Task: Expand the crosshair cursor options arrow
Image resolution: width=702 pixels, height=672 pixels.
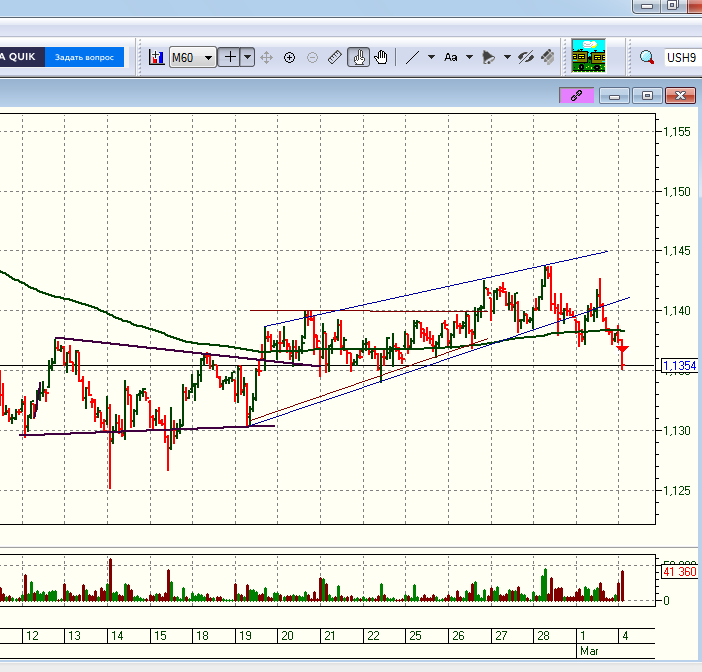Action: (248, 57)
